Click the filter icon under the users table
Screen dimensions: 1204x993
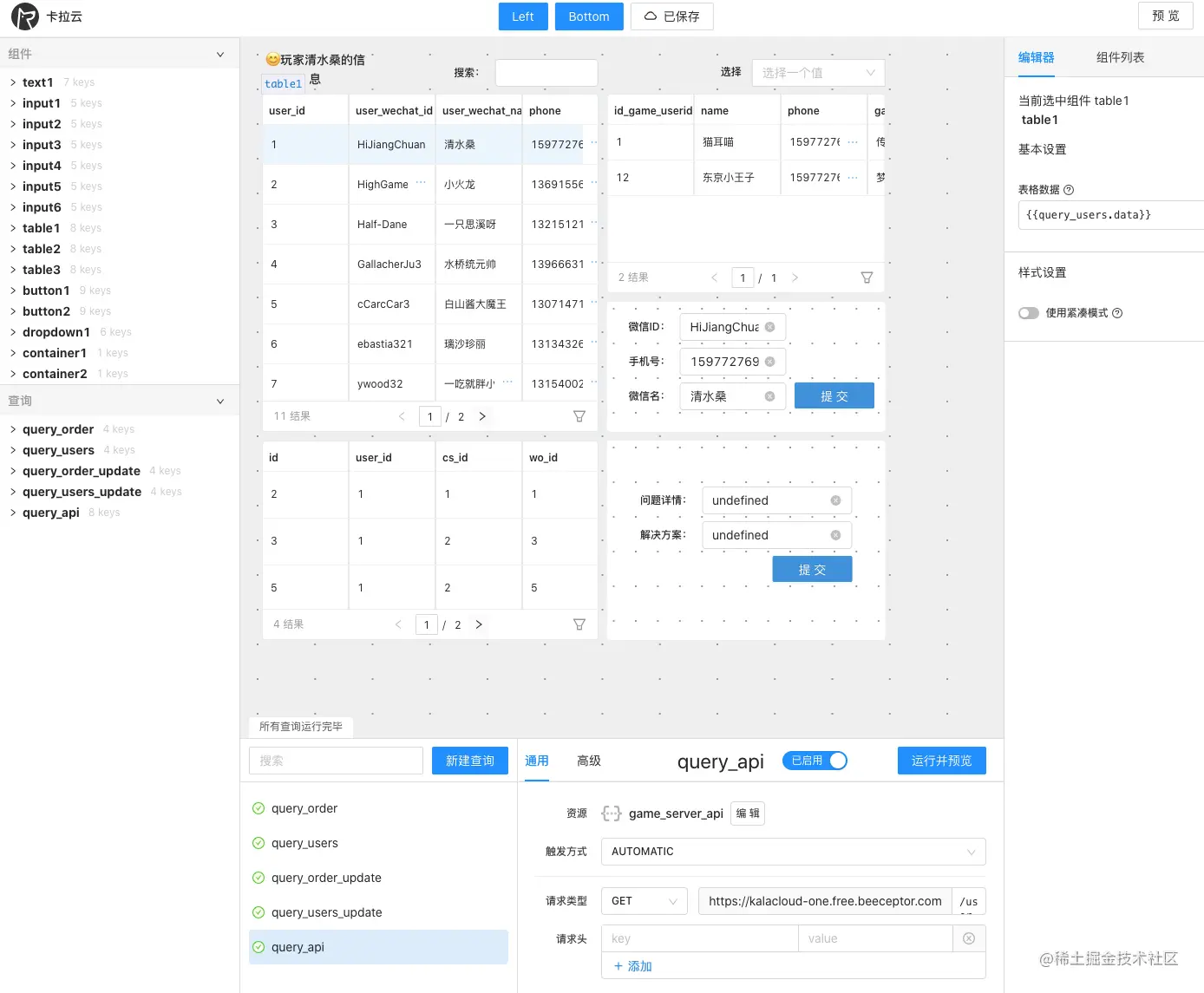(579, 416)
